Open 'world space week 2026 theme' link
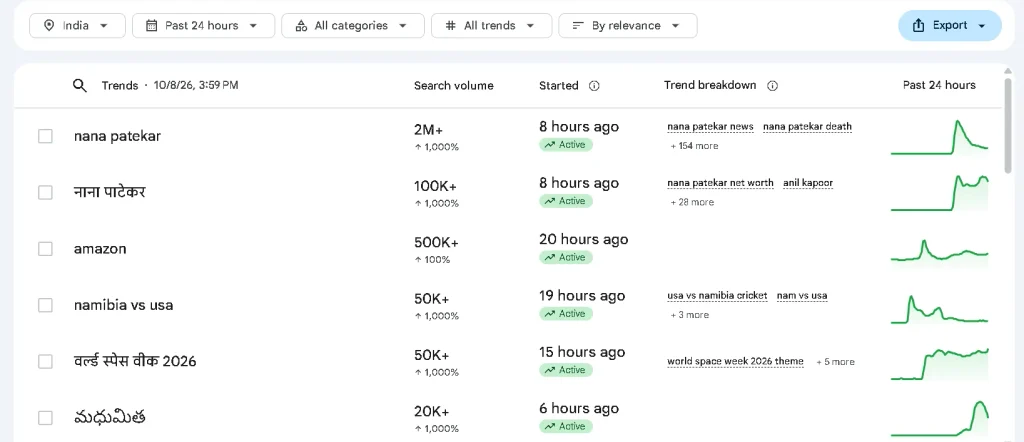The height and width of the screenshot is (442, 1024). click(735, 362)
